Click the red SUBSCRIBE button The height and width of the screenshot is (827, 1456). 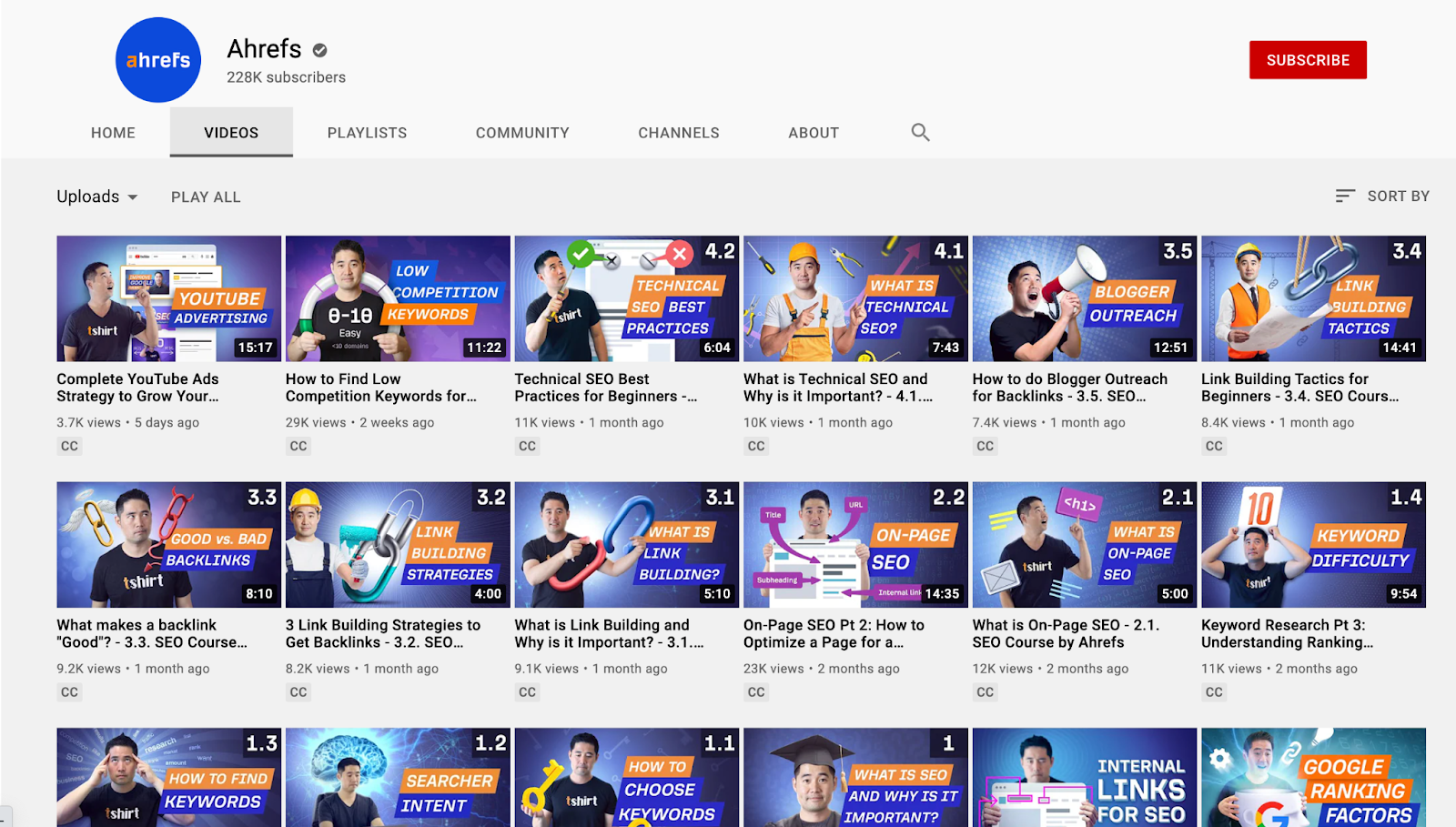(1308, 60)
